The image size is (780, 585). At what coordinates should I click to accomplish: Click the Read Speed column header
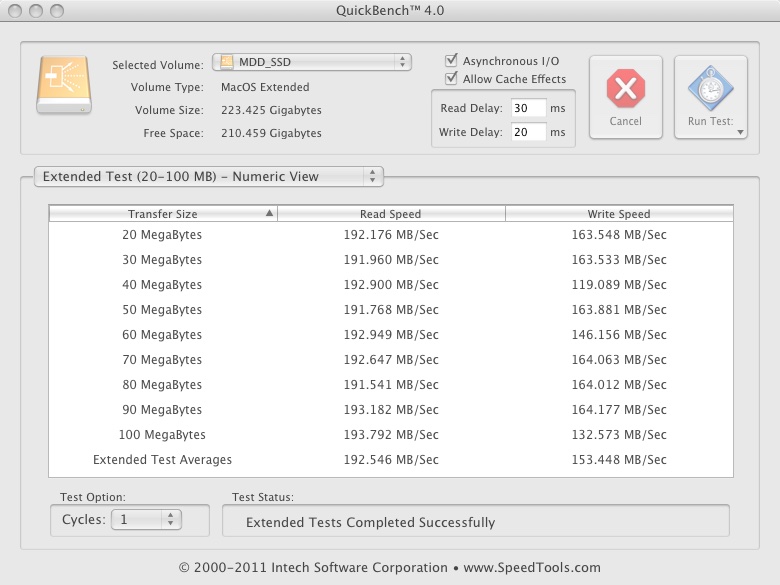coord(390,214)
